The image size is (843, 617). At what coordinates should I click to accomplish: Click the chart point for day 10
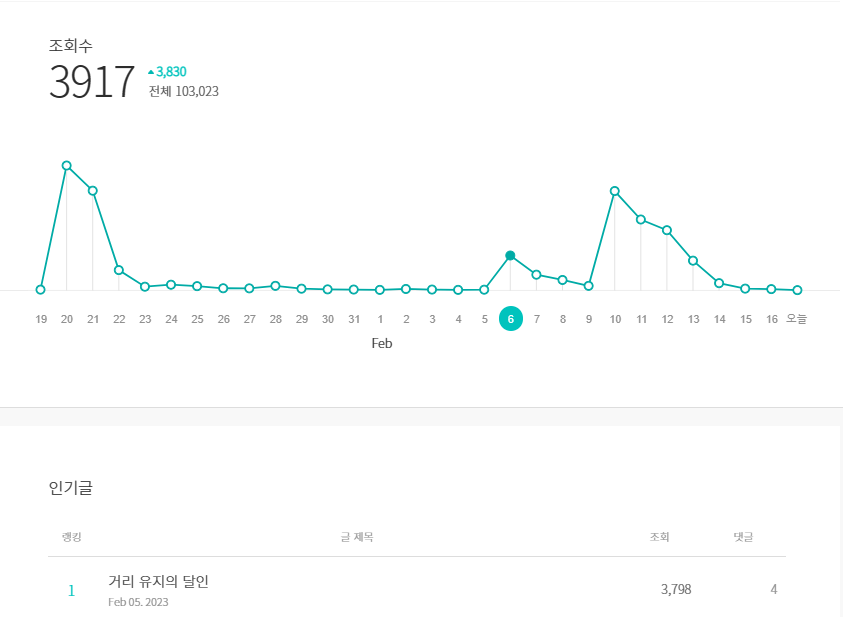(x=615, y=191)
